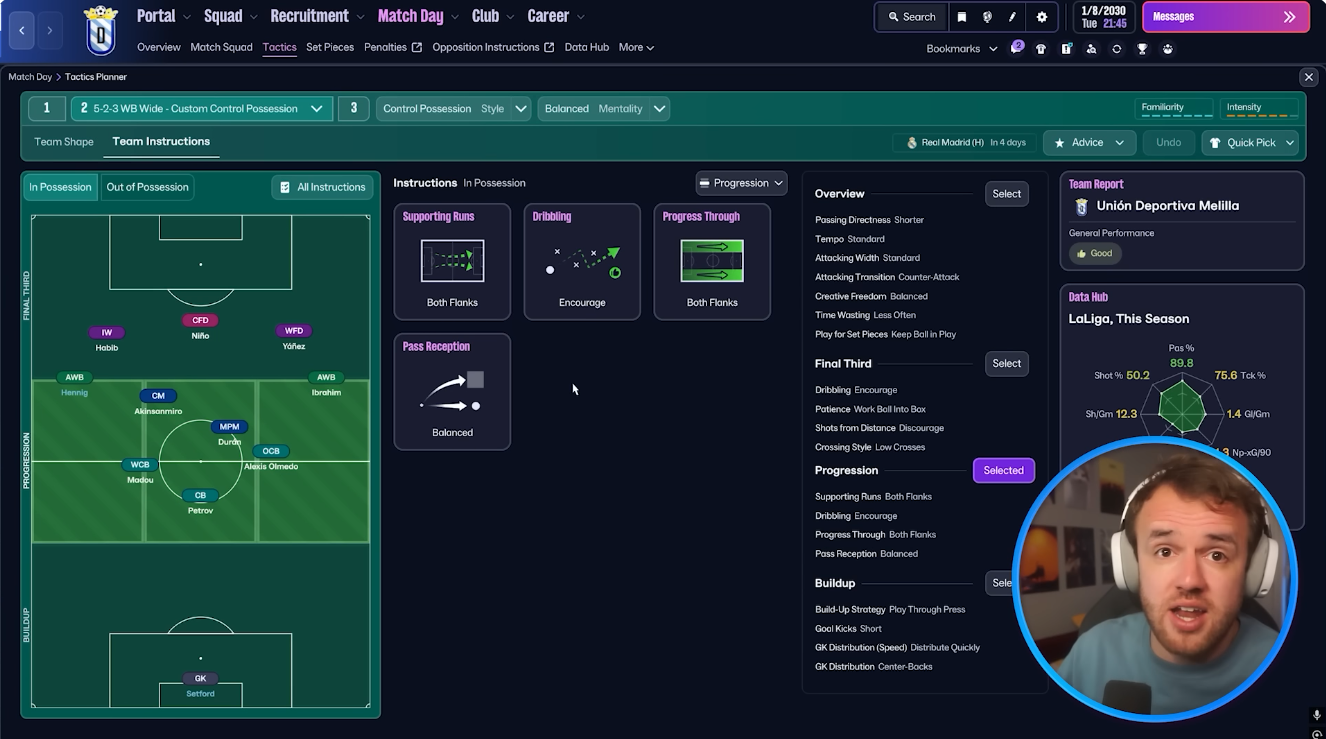Select tactic slot 3

pos(353,108)
